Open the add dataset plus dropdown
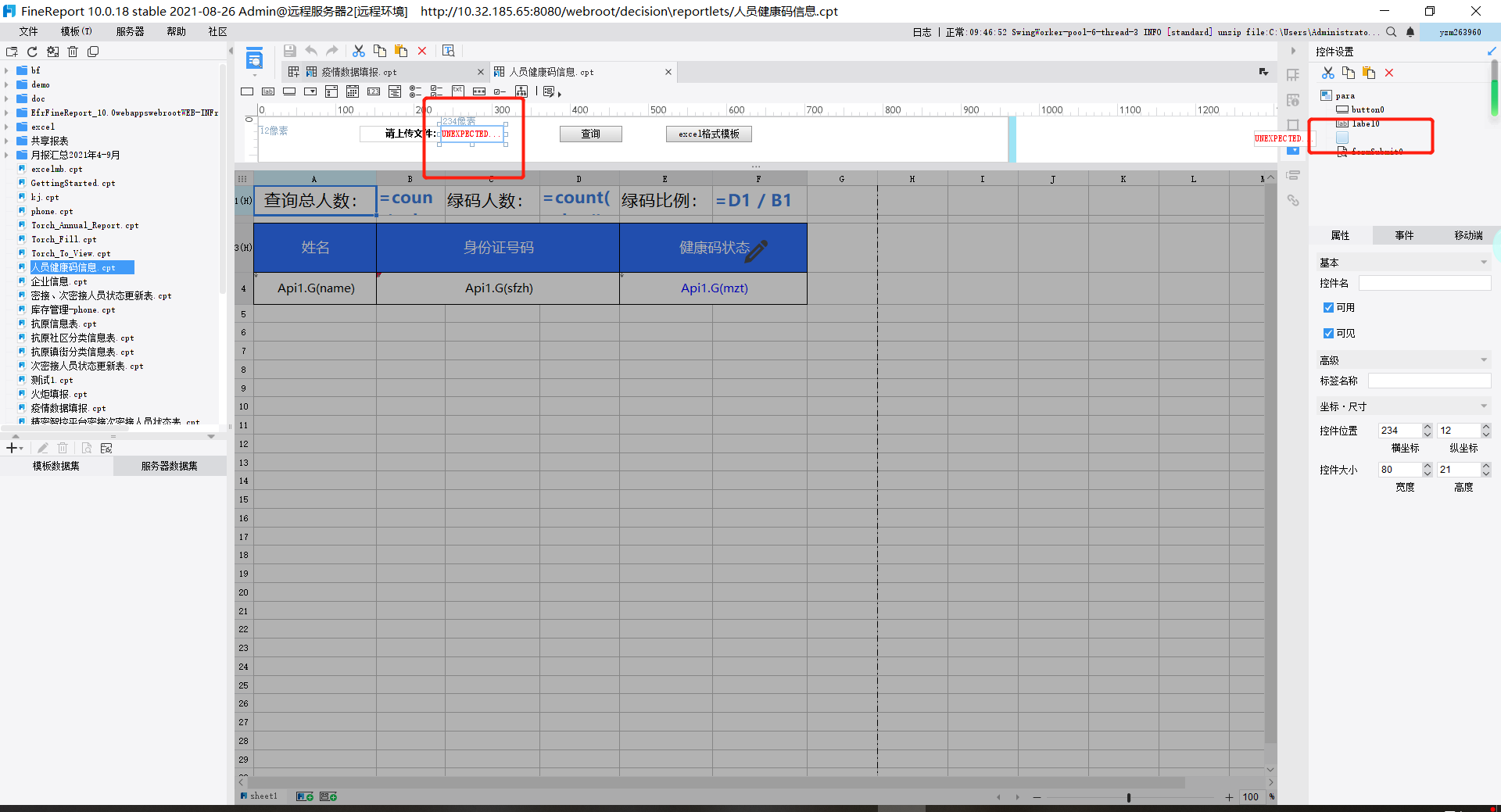The width and height of the screenshot is (1501, 812). 15,448
